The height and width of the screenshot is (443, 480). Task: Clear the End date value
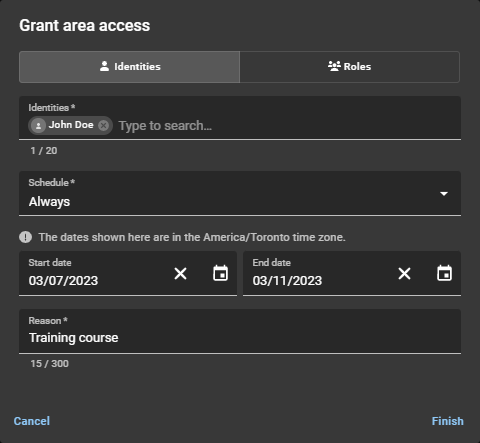point(404,274)
